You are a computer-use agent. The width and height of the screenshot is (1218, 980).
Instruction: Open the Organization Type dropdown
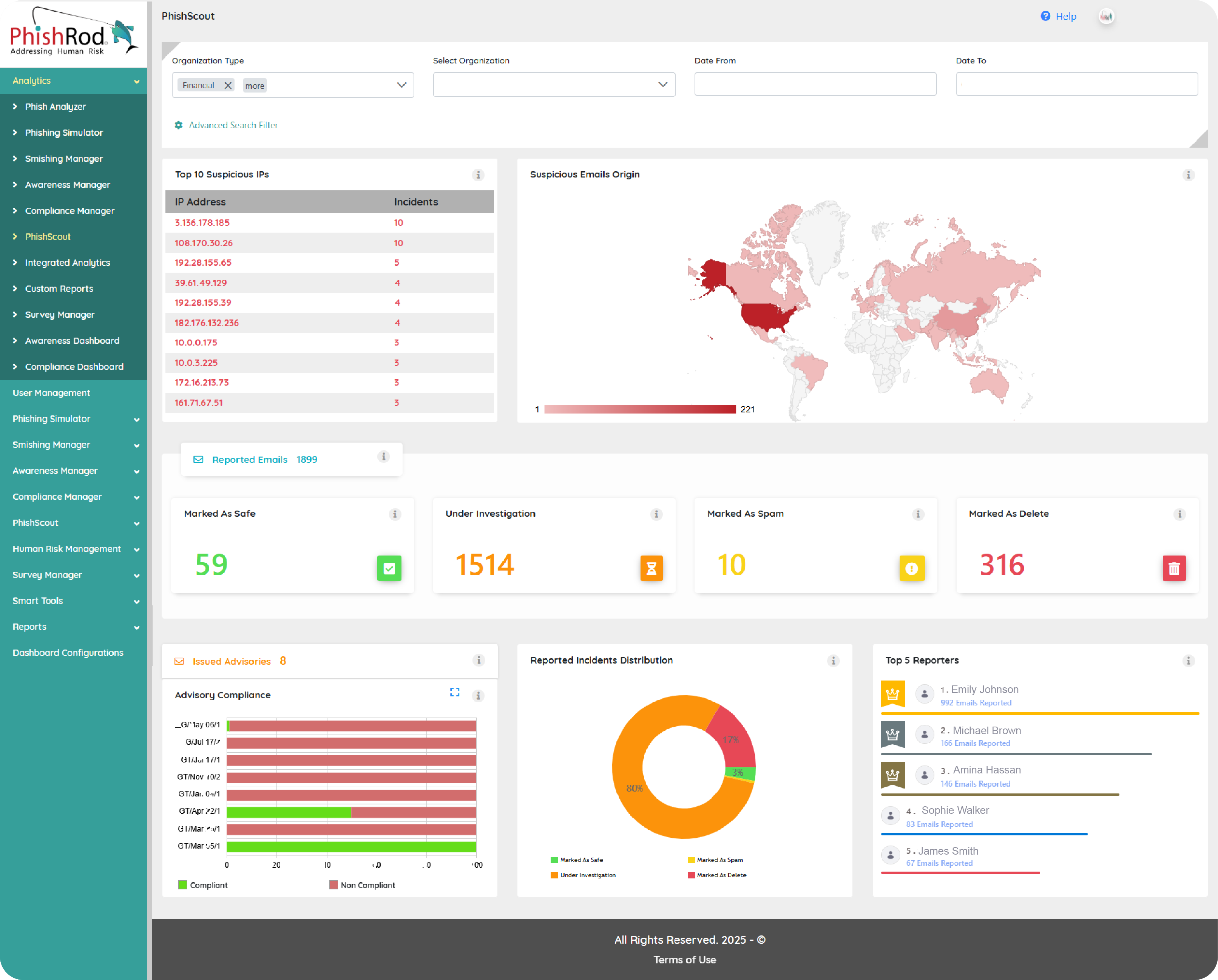(x=401, y=85)
